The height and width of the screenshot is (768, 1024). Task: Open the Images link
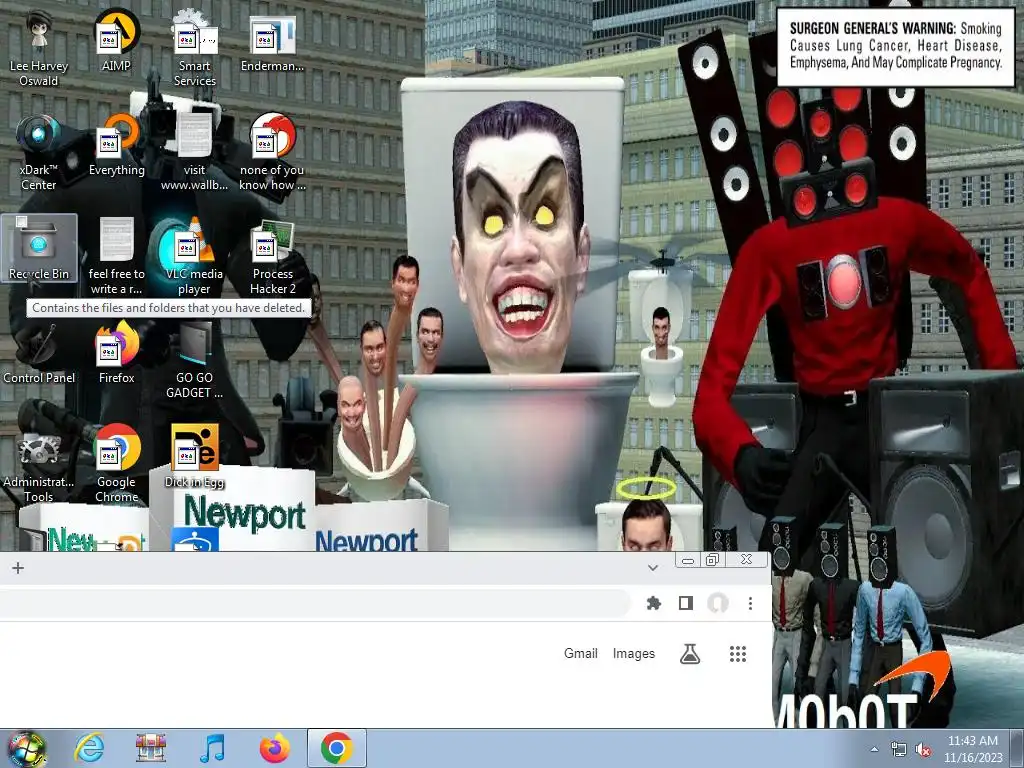pos(633,654)
